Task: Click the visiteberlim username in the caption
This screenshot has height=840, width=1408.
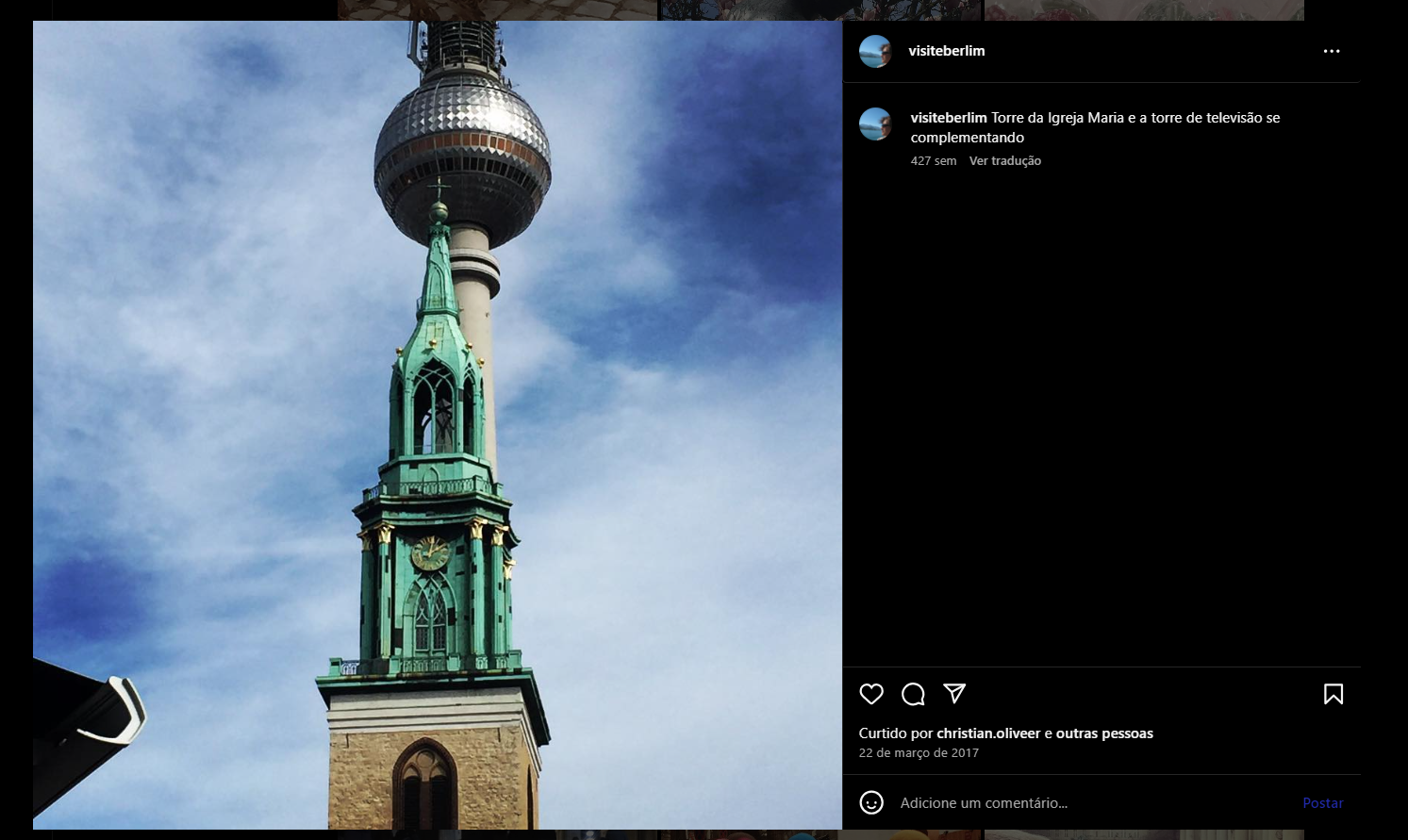Action: [948, 118]
